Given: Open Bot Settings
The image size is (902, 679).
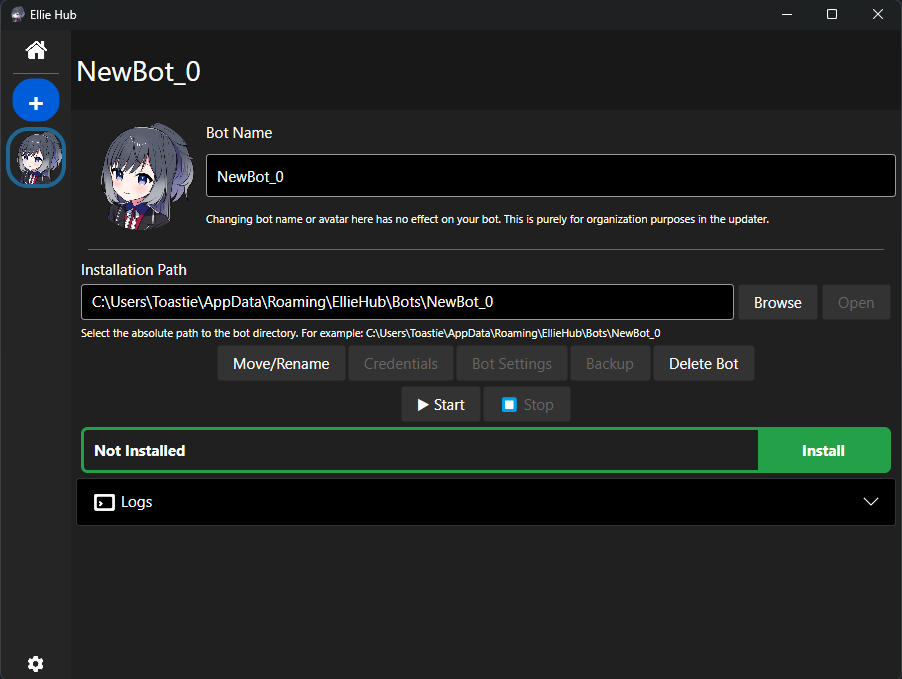Looking at the screenshot, I should pyautogui.click(x=512, y=363).
